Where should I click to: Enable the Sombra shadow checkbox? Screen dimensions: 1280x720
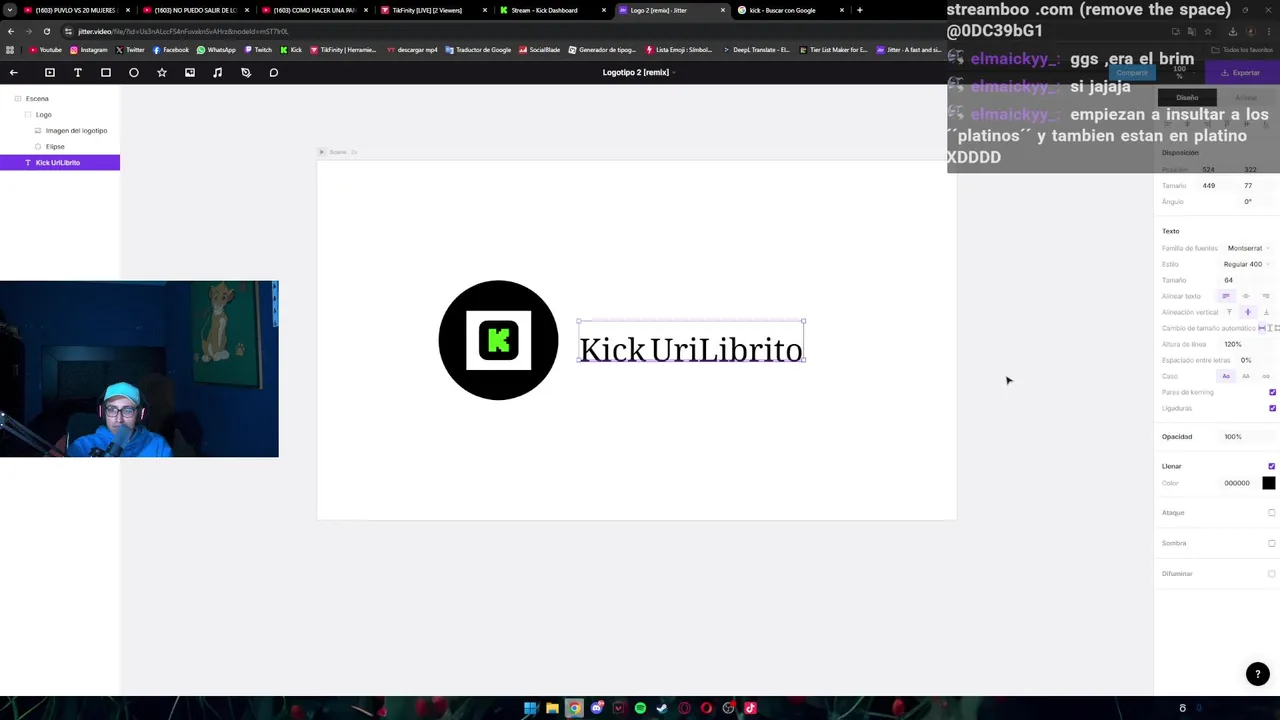pyautogui.click(x=1272, y=543)
